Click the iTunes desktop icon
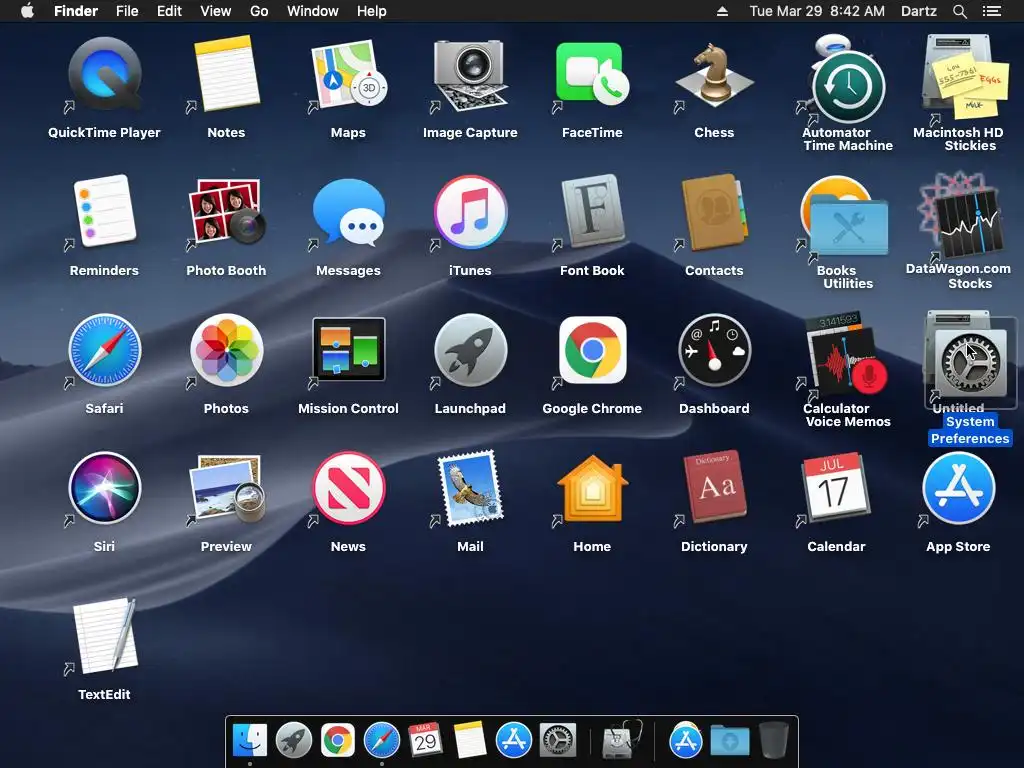The width and height of the screenshot is (1024, 768). [470, 211]
